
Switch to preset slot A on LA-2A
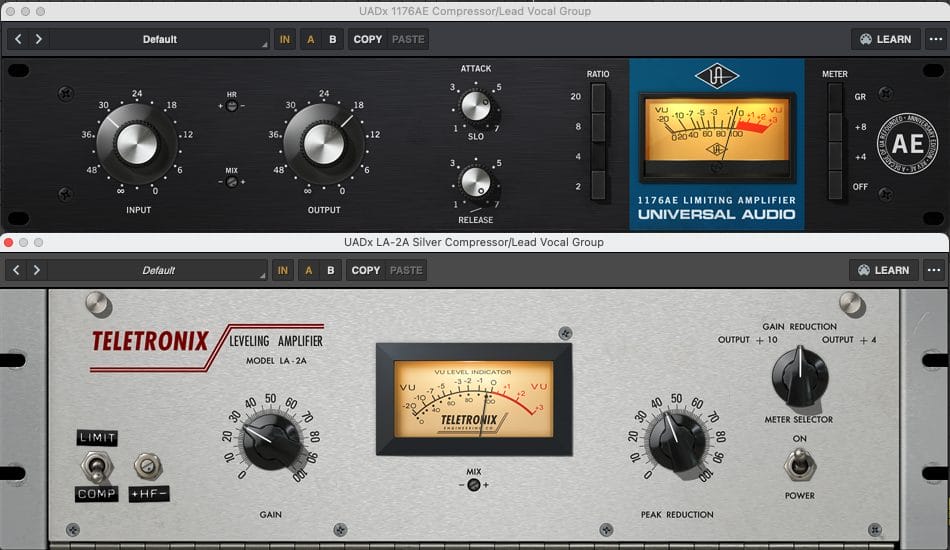(310, 270)
